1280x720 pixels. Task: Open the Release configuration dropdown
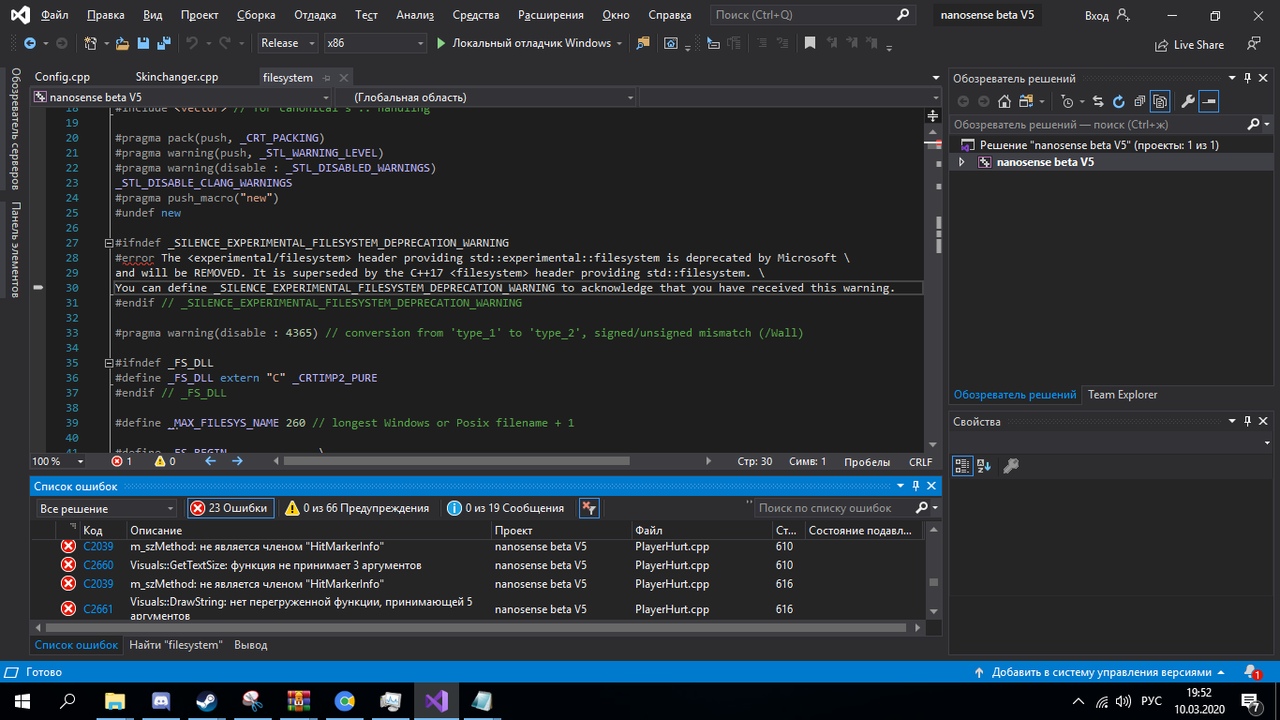click(x=287, y=44)
